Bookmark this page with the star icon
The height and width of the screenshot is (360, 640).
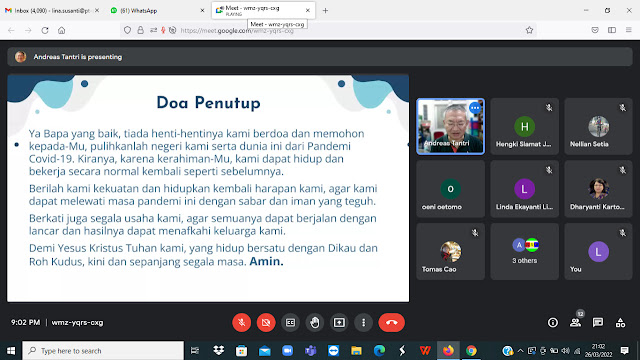click(x=529, y=30)
